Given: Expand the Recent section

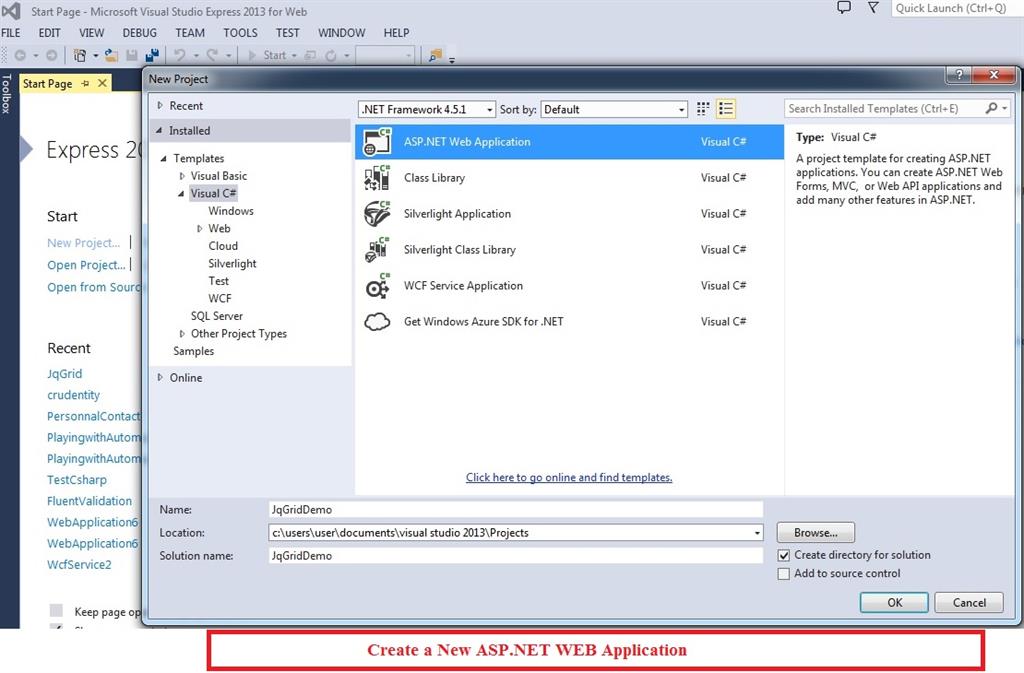Looking at the screenshot, I should [160, 105].
